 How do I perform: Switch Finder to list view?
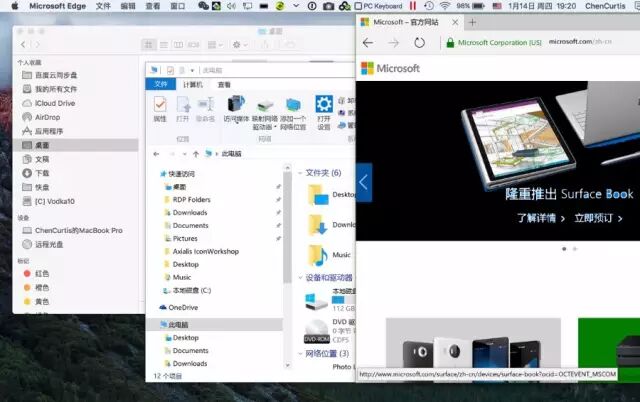[164, 44]
